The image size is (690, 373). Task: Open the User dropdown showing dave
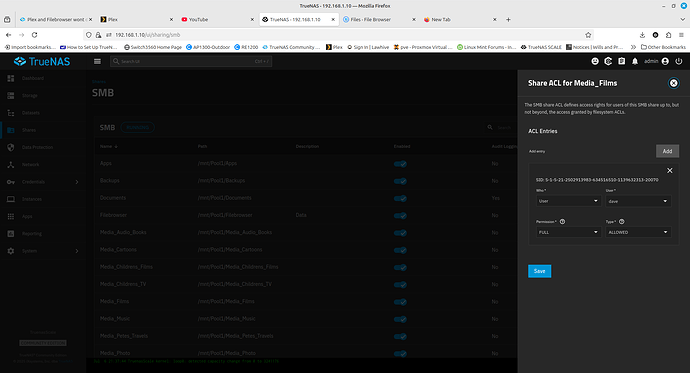point(638,201)
